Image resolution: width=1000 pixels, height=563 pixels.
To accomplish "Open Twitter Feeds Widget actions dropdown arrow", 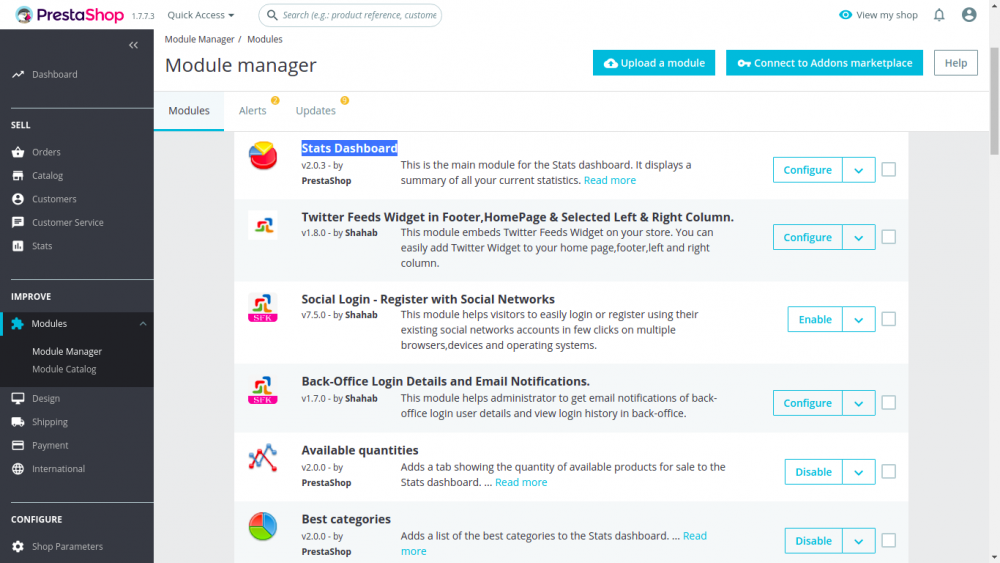I will pyautogui.click(x=858, y=237).
